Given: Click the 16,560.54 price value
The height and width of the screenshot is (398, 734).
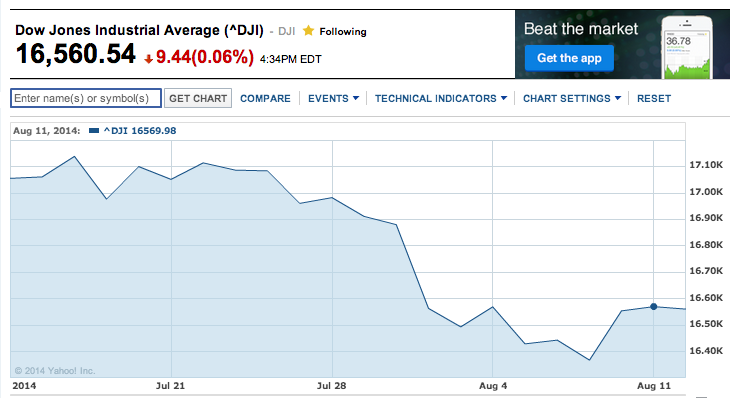Looking at the screenshot, I should 75,53.
